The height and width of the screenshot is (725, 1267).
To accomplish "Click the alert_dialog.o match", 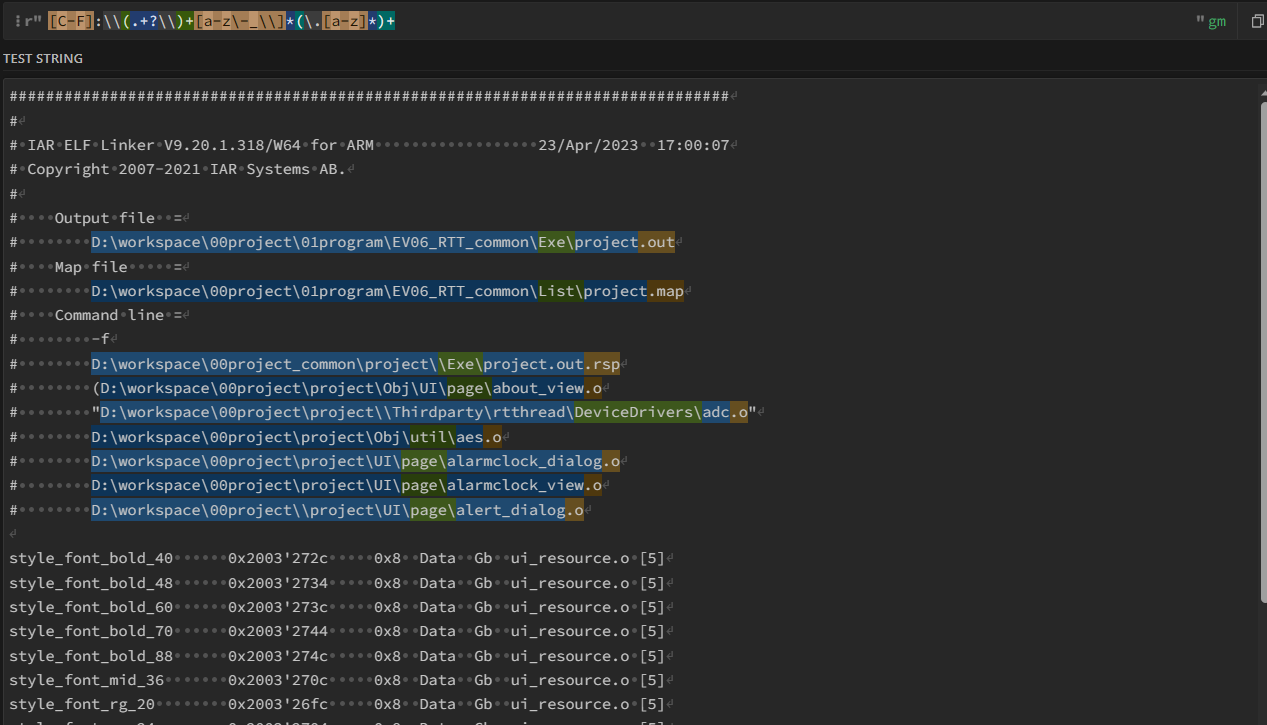I will coord(337,510).
